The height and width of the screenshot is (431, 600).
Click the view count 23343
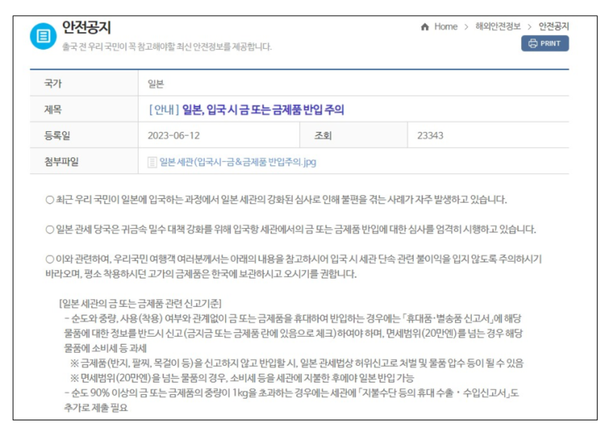(x=431, y=135)
